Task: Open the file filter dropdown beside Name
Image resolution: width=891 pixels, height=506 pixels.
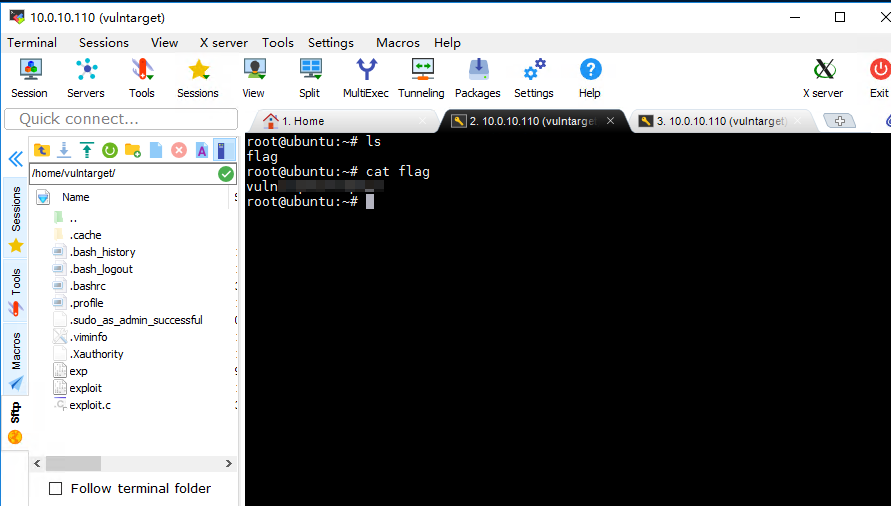Action: click(x=43, y=198)
